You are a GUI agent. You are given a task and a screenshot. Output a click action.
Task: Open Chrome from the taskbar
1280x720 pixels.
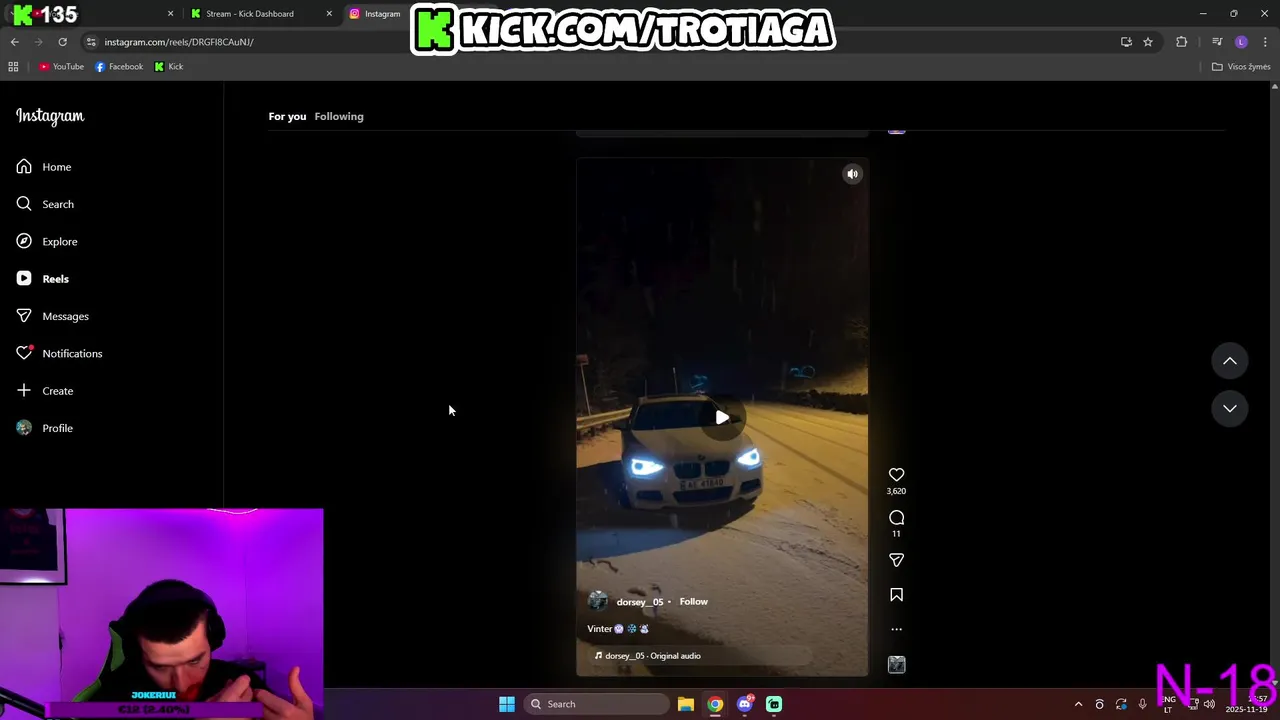pos(715,704)
